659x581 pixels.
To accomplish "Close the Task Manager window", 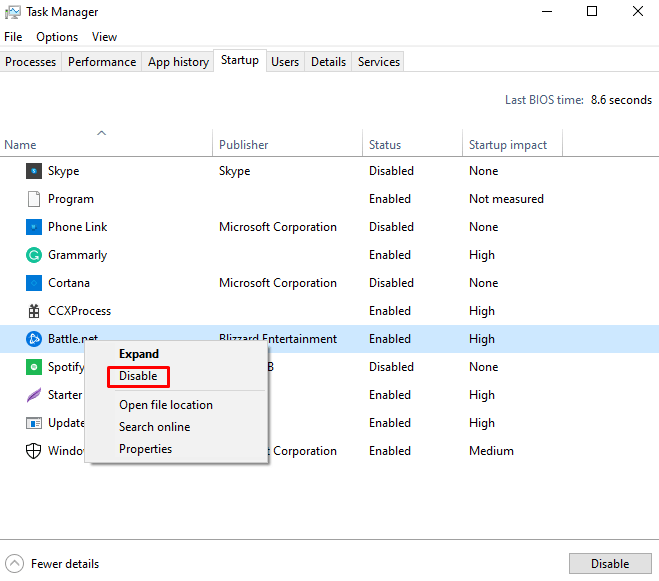I will click(x=638, y=11).
